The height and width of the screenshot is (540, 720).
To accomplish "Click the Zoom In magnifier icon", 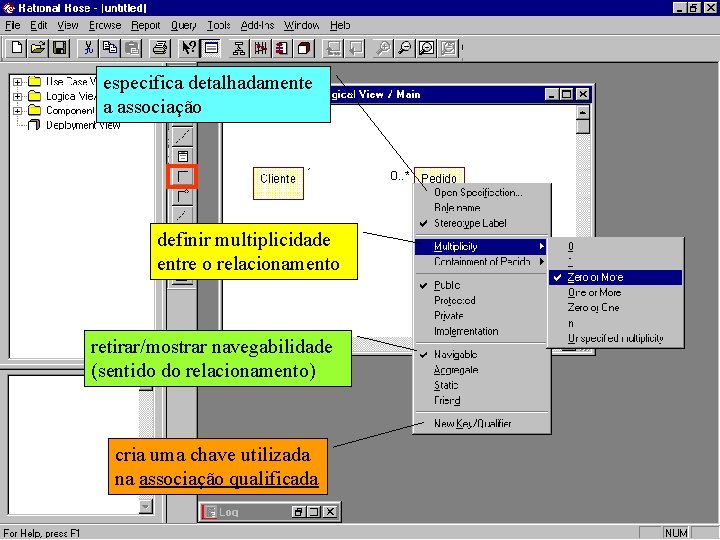I will (382, 48).
